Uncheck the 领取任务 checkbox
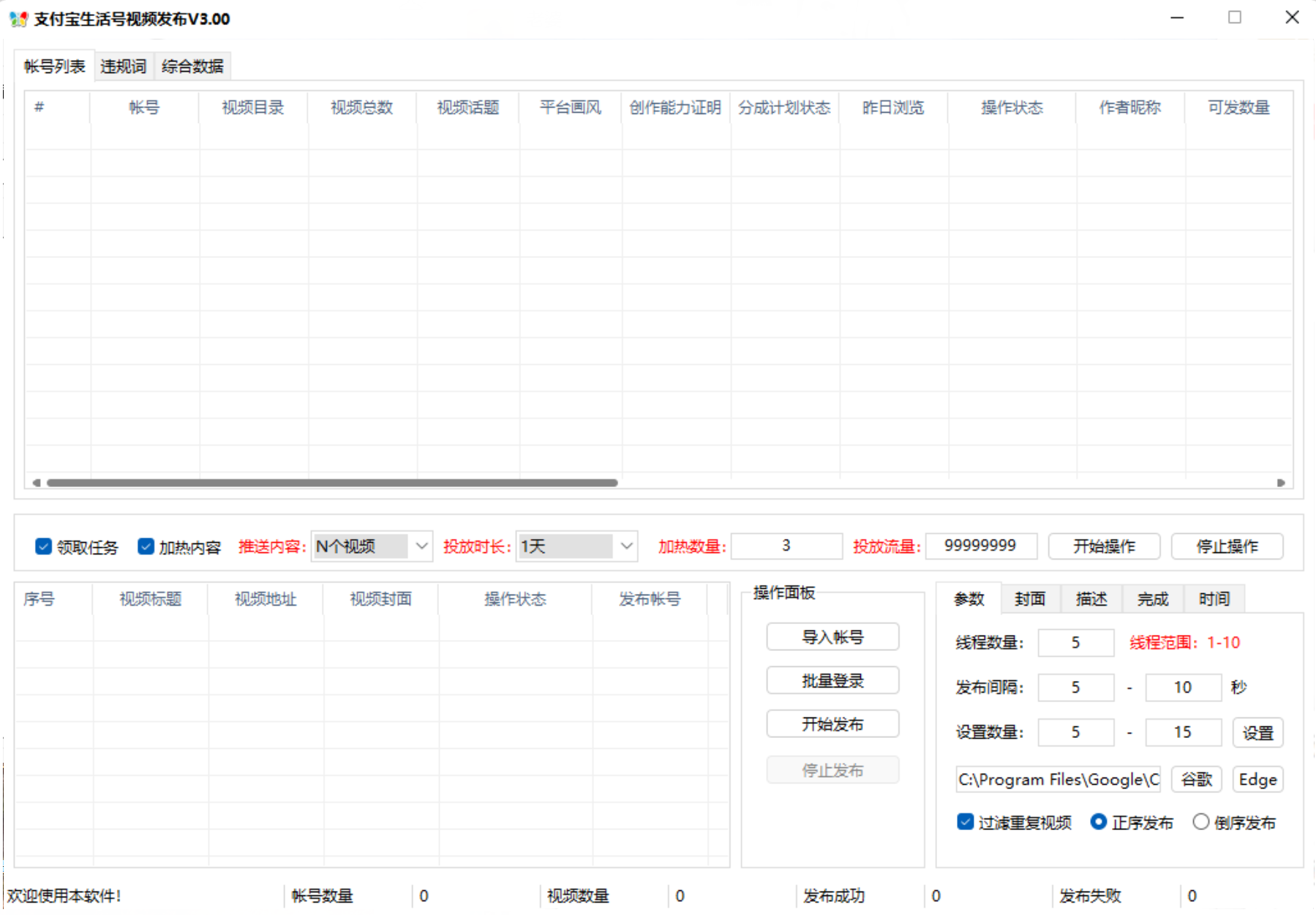This screenshot has width=1316, height=915. (x=44, y=546)
